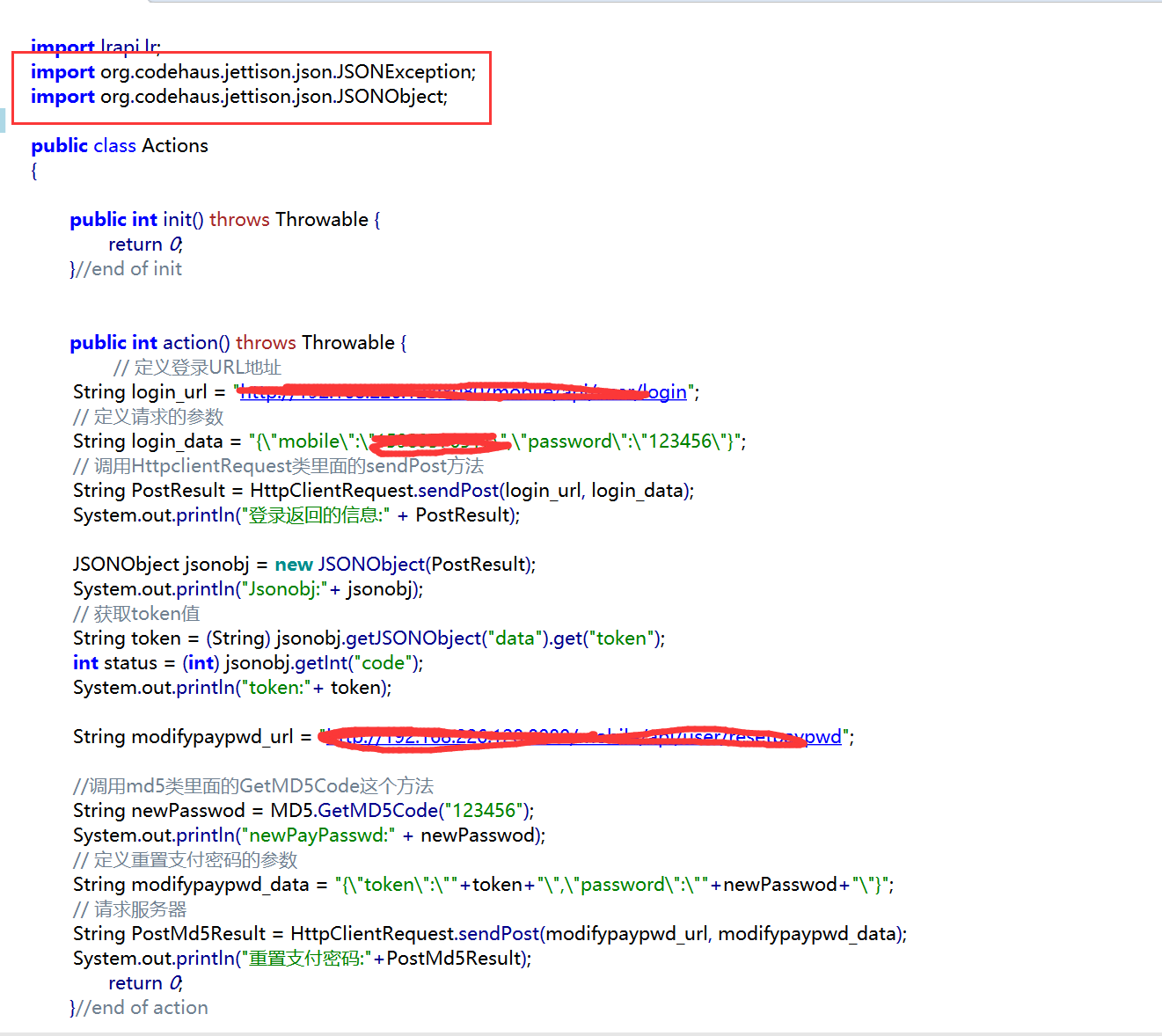This screenshot has height=1036, width=1162.
Task: Place cursor on 'public class Actions' line
Action: [x=120, y=146]
